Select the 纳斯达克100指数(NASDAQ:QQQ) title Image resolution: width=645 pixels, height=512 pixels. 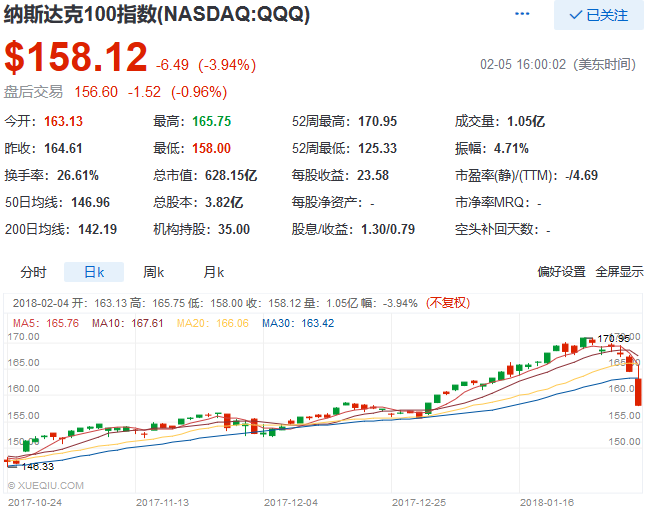157,15
